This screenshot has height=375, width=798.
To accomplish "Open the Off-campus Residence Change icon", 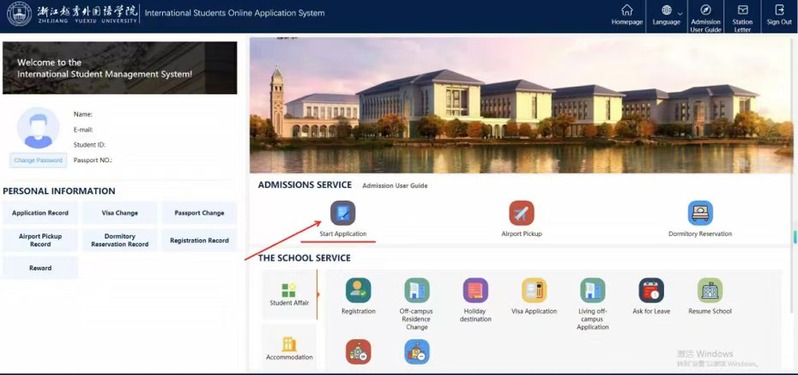I will 417,291.
